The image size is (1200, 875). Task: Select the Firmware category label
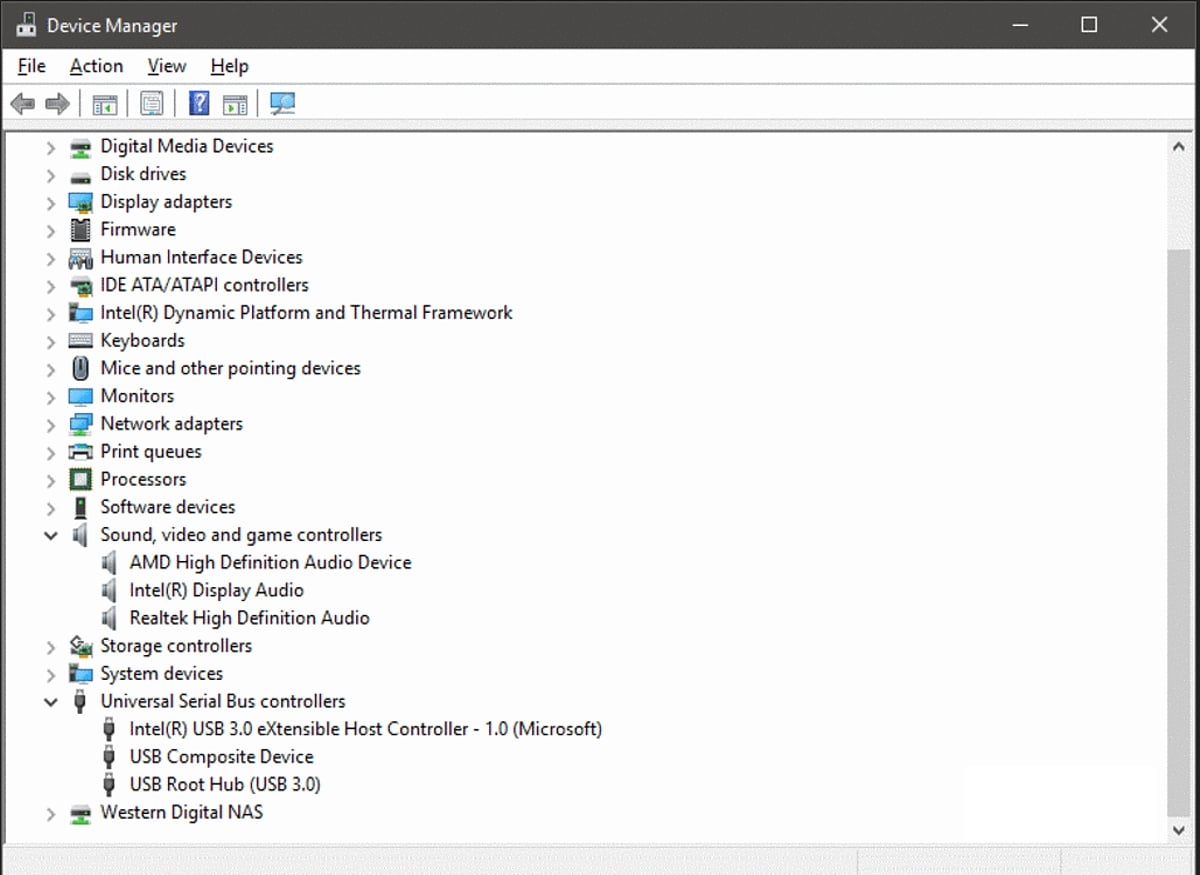coord(138,230)
